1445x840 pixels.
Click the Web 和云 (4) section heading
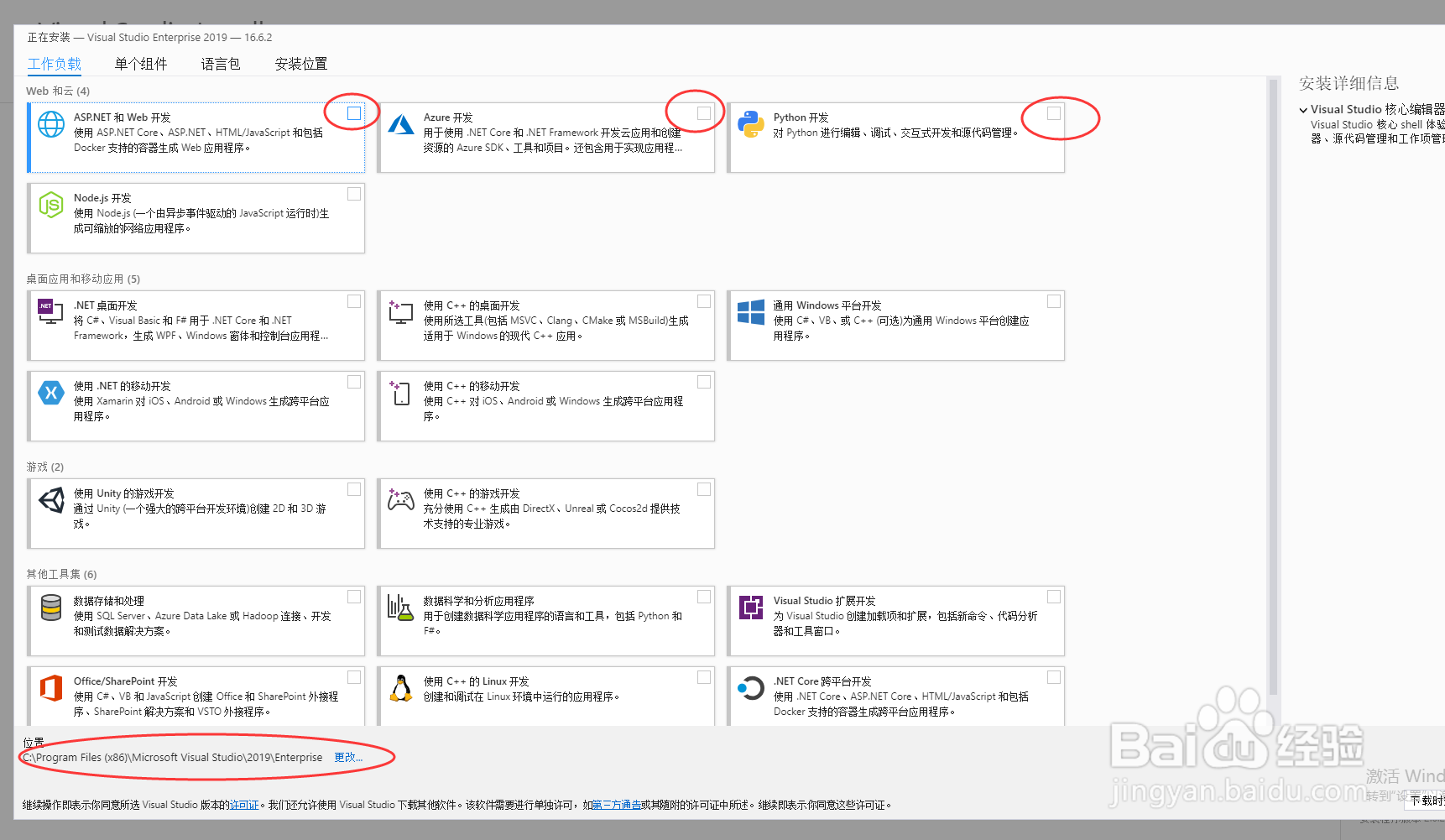[58, 91]
